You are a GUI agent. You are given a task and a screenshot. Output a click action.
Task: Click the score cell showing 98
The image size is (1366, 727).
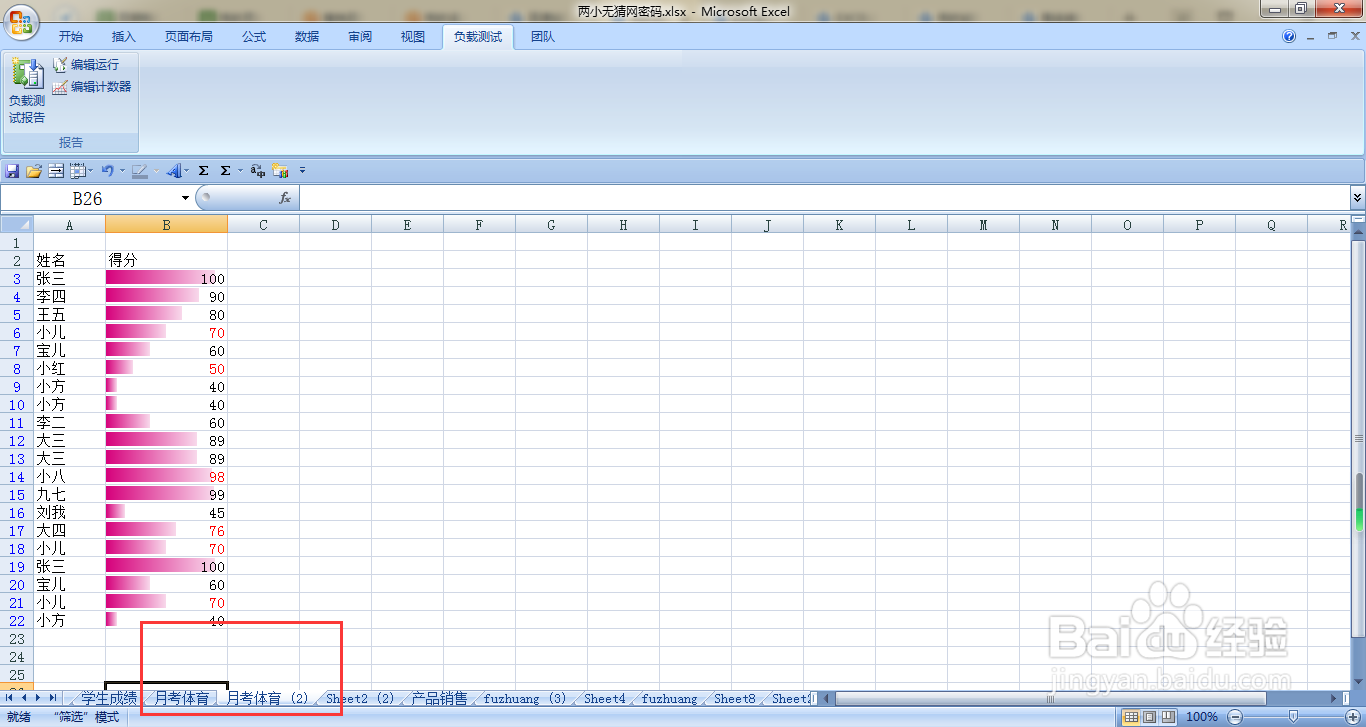(166, 477)
